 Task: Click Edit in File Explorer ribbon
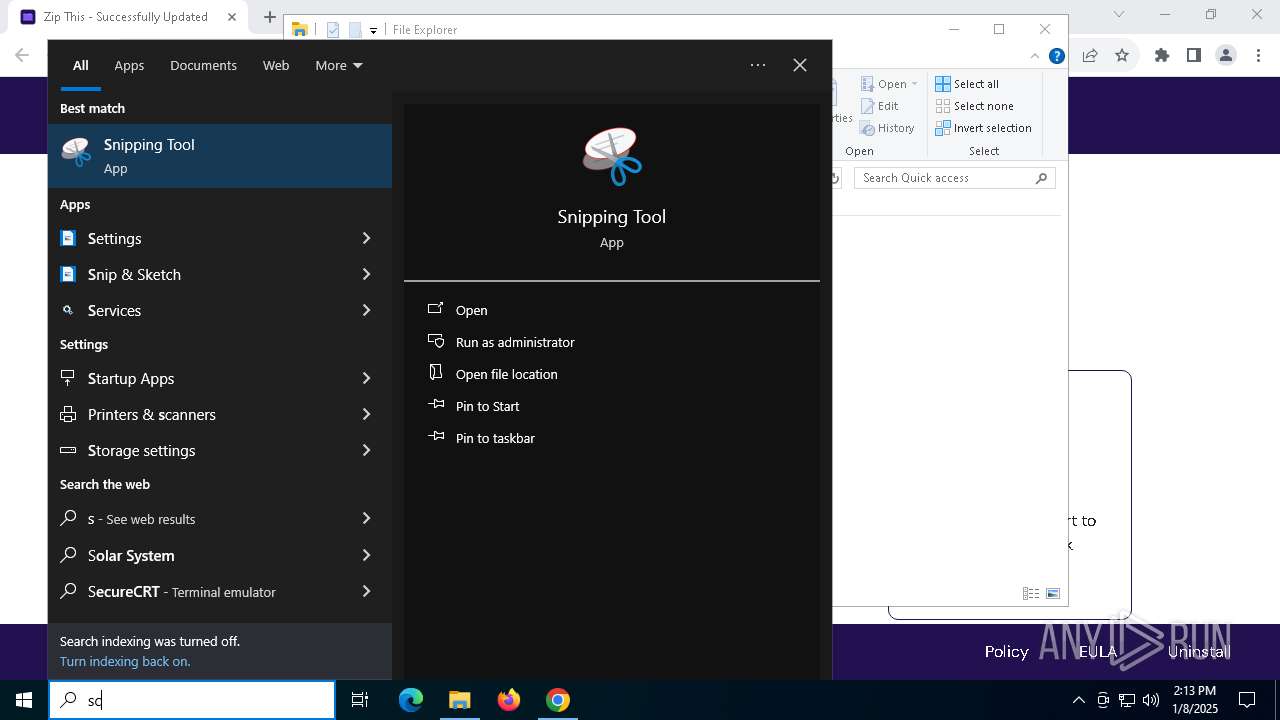tap(880, 106)
